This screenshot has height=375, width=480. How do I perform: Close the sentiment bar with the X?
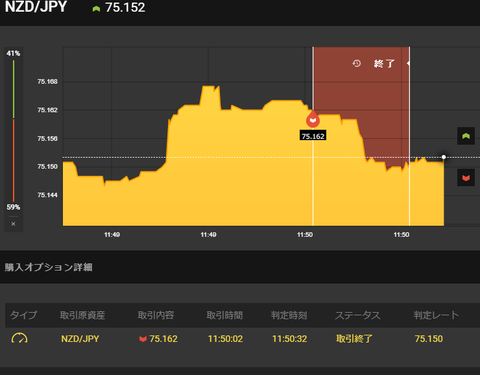13,224
